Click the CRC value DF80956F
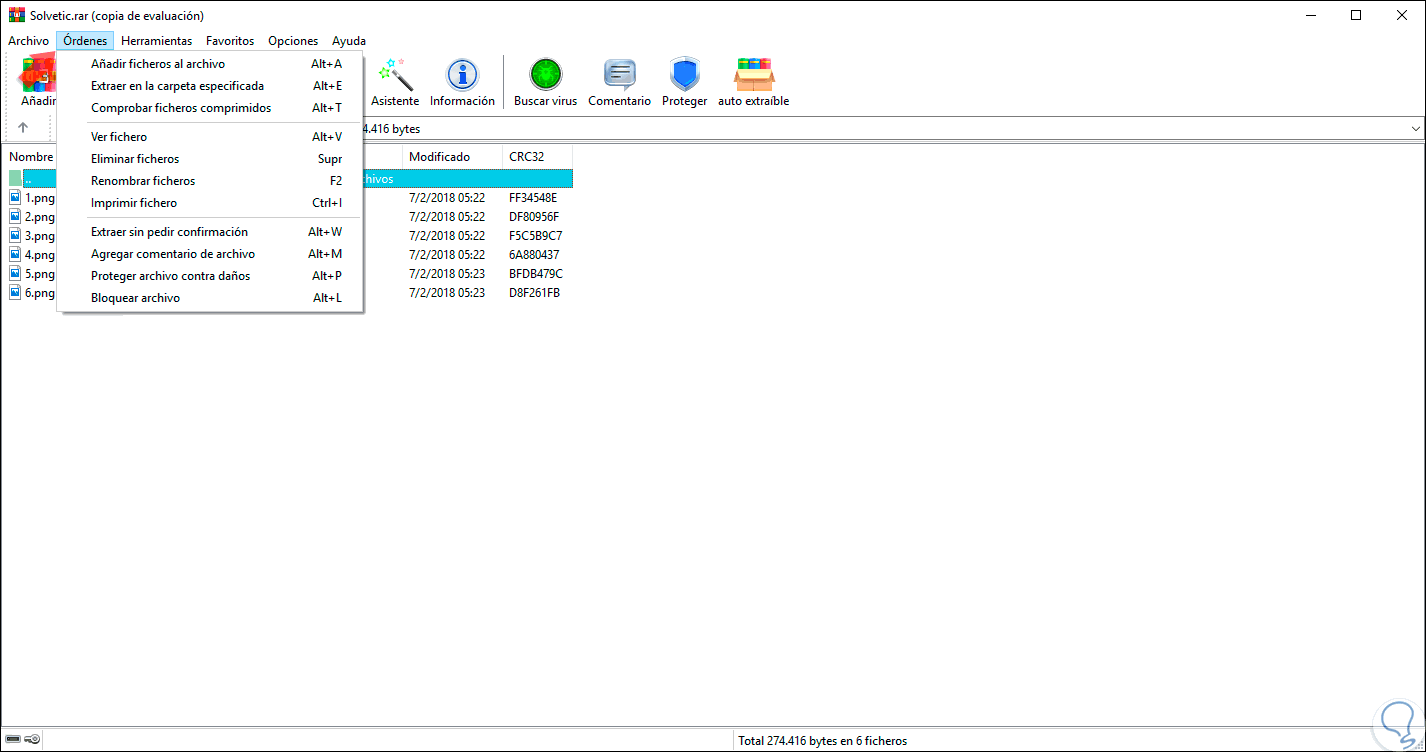This screenshot has width=1426, height=752. [534, 217]
